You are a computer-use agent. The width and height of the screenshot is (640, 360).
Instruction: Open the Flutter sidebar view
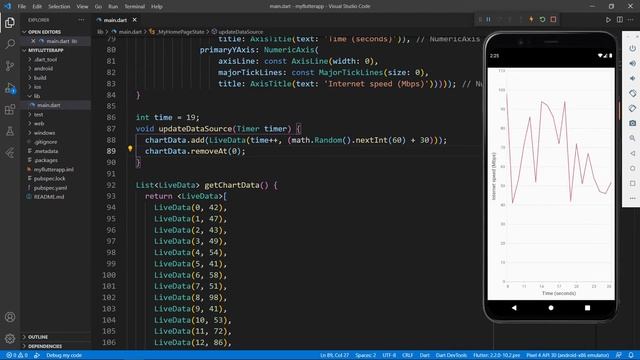tap(10, 153)
